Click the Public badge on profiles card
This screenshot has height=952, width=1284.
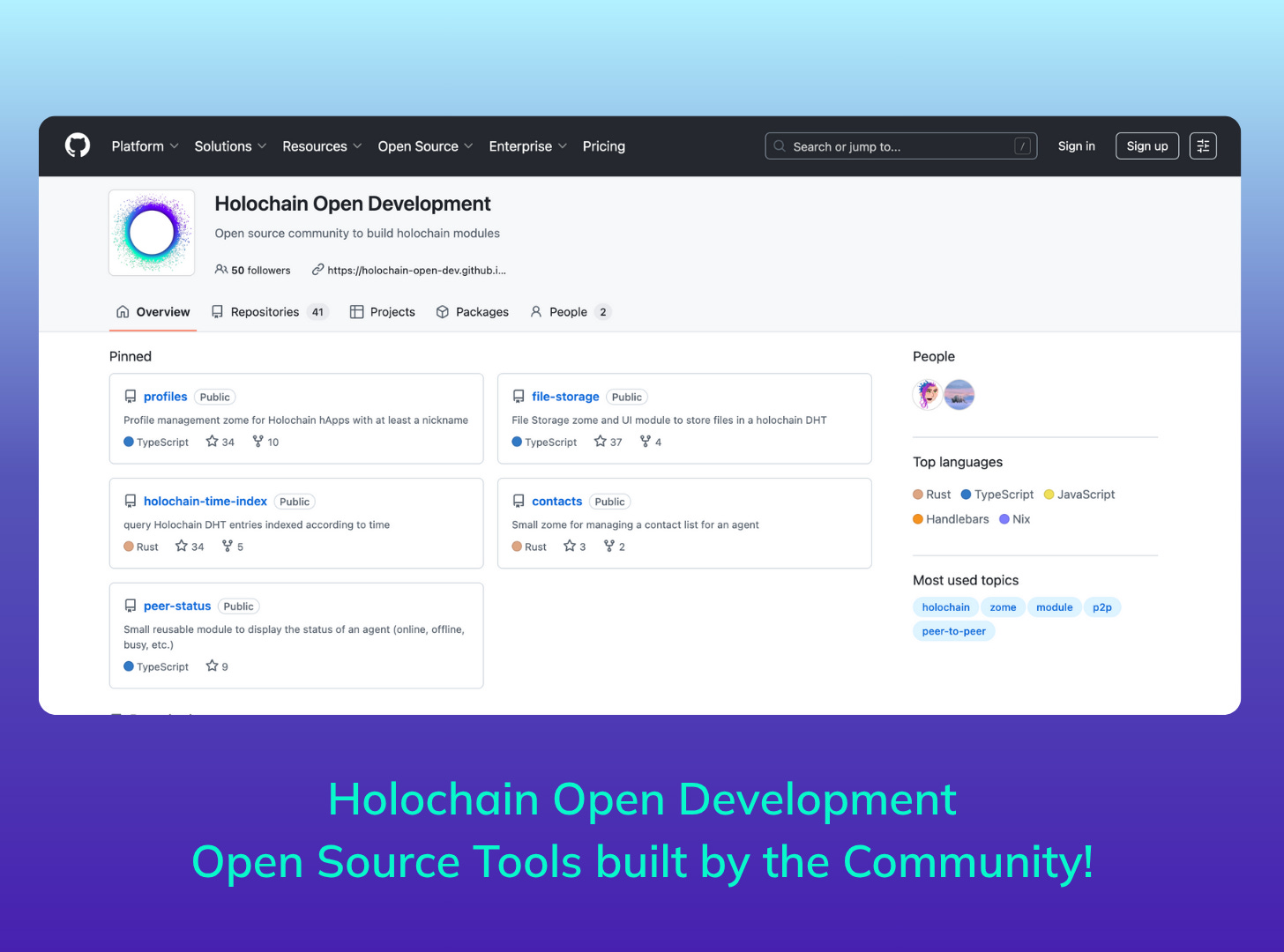[x=214, y=397]
